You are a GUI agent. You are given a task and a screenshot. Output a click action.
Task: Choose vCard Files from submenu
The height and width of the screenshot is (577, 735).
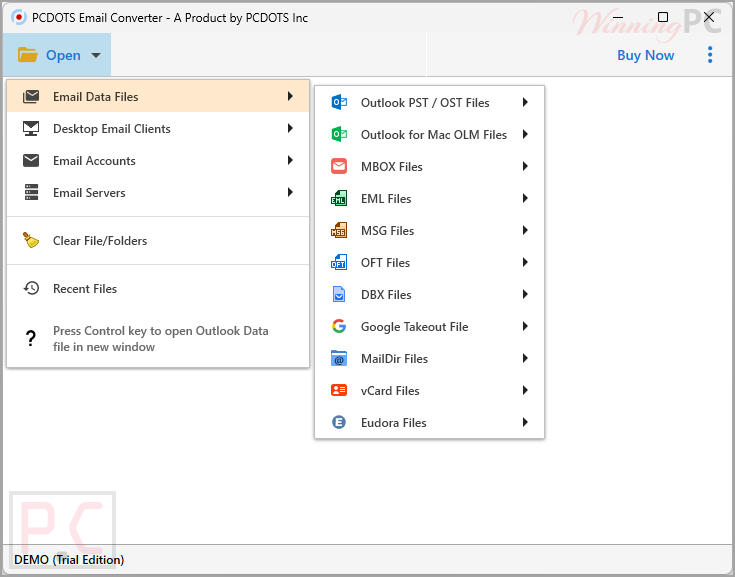429,390
